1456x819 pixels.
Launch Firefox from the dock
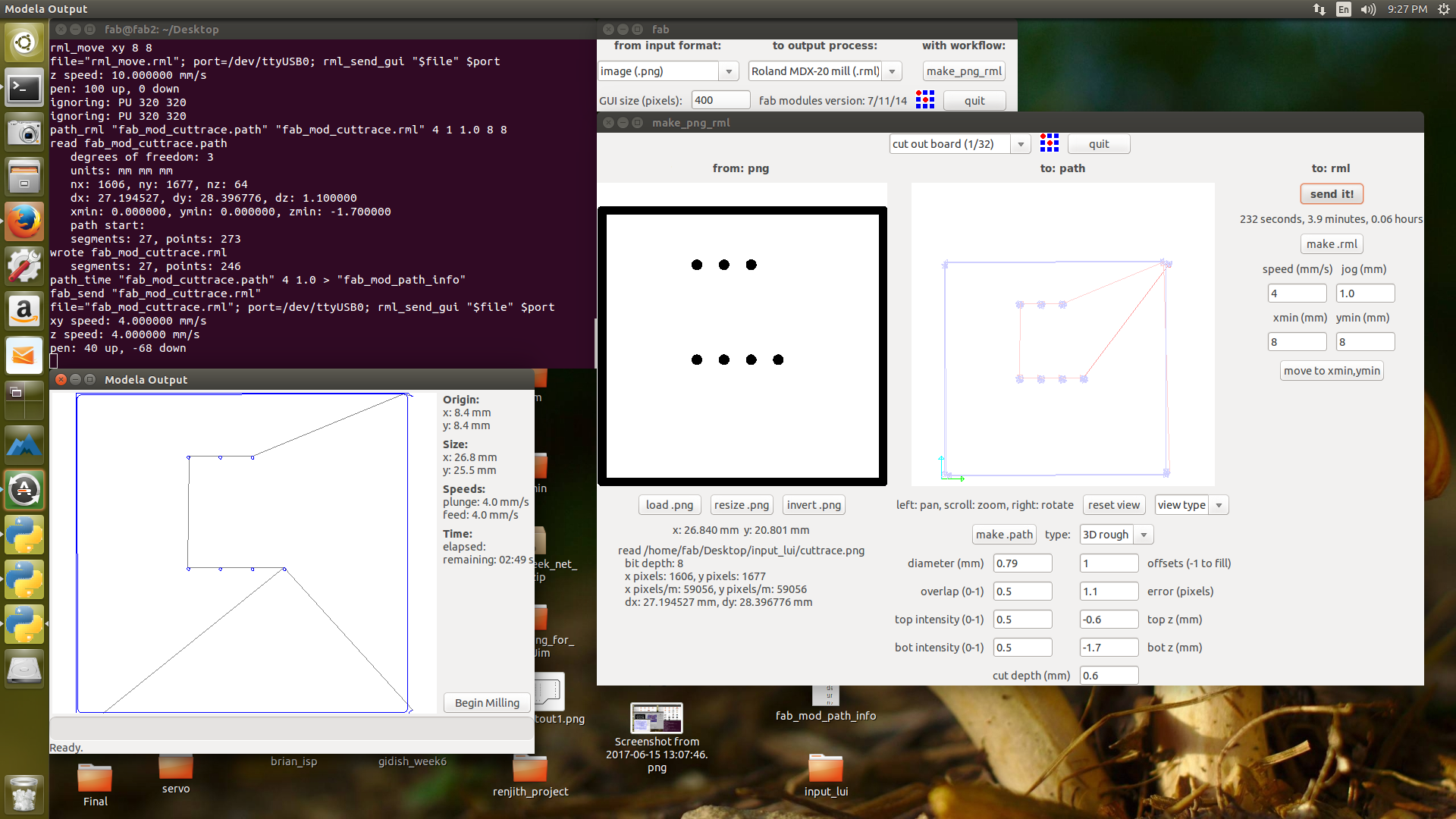pyautogui.click(x=24, y=222)
